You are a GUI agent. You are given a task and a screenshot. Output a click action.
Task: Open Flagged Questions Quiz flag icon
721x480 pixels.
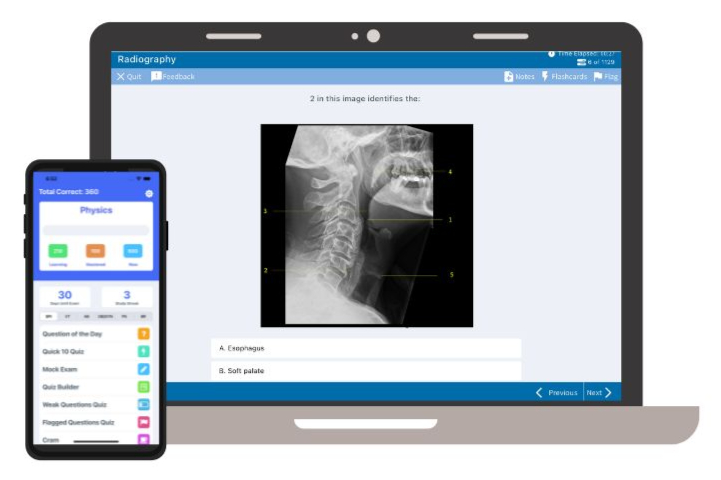pos(143,422)
